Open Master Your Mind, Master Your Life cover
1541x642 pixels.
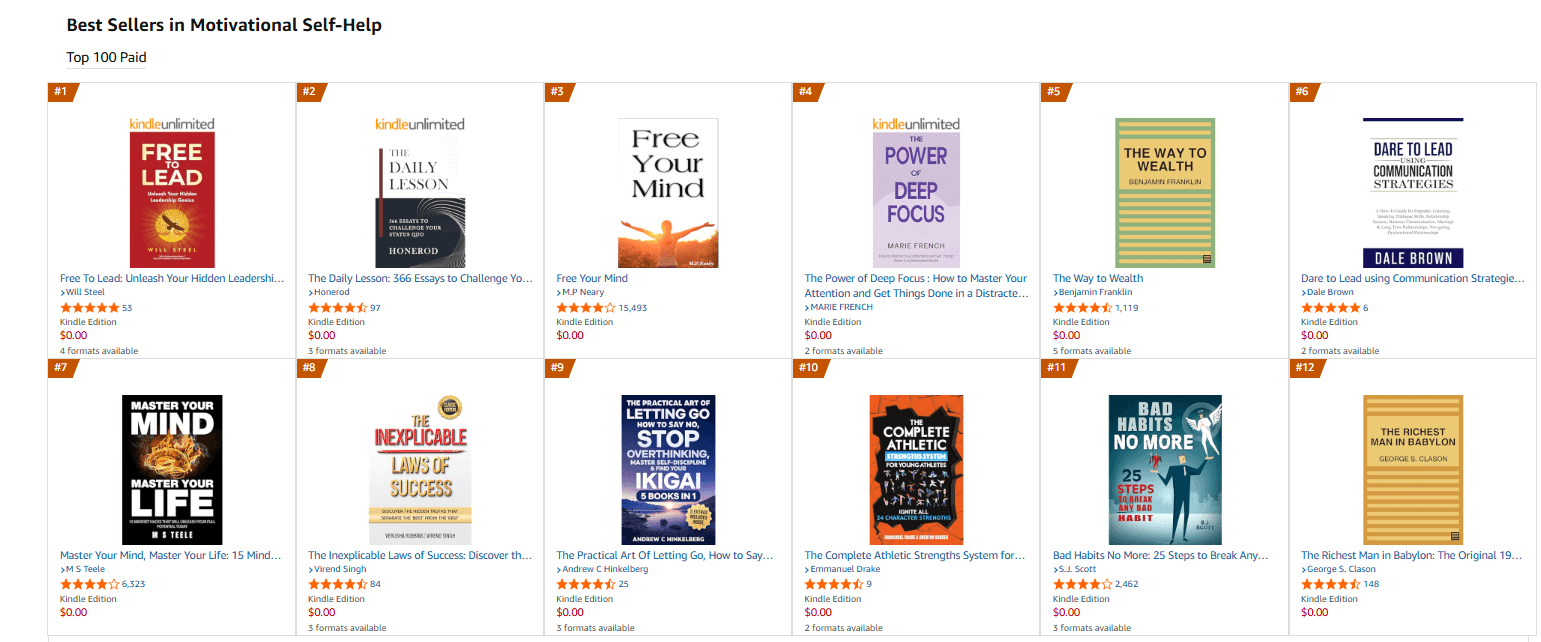click(x=172, y=470)
